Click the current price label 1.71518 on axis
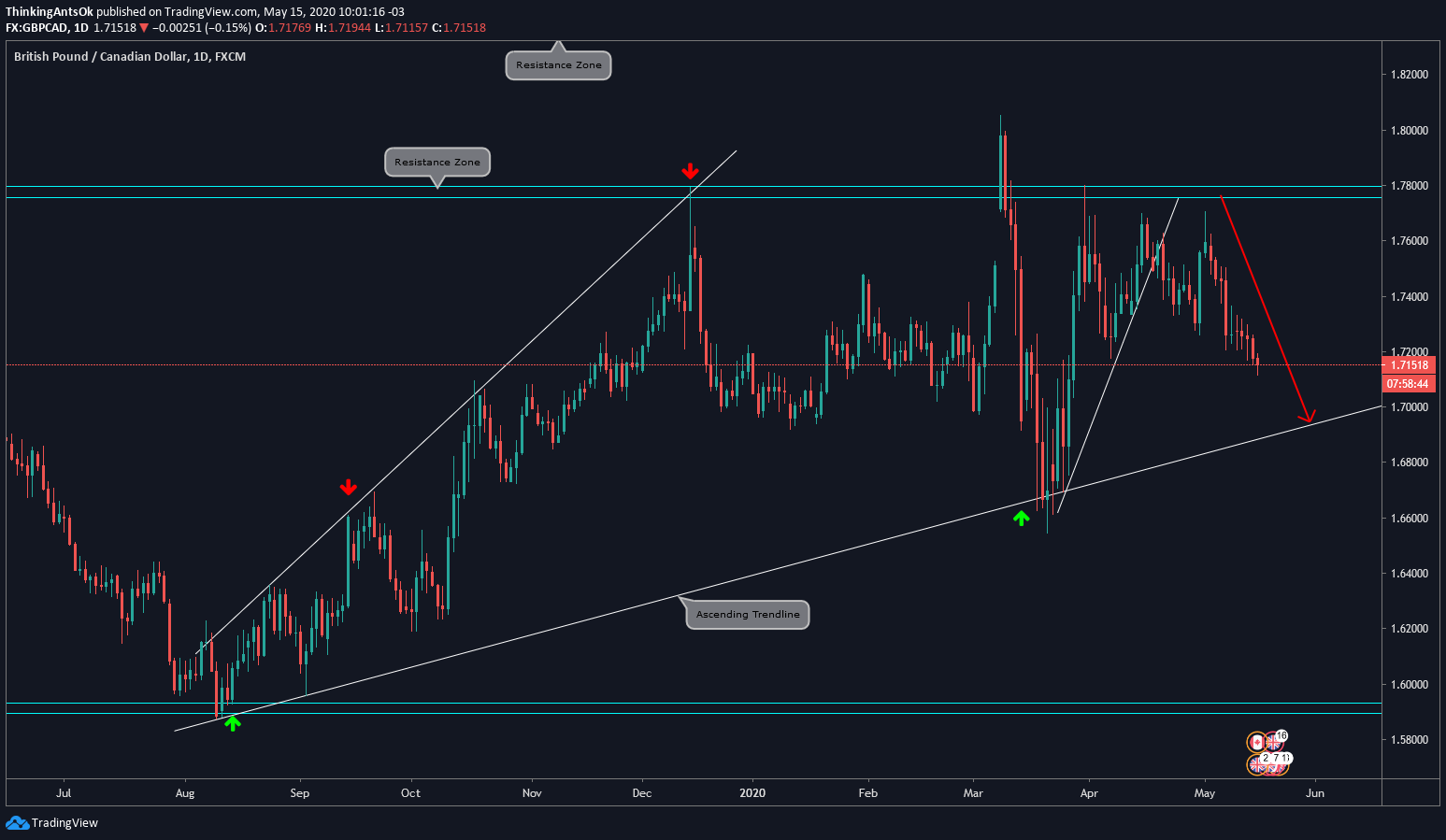The image size is (1446, 840). pos(1410,365)
